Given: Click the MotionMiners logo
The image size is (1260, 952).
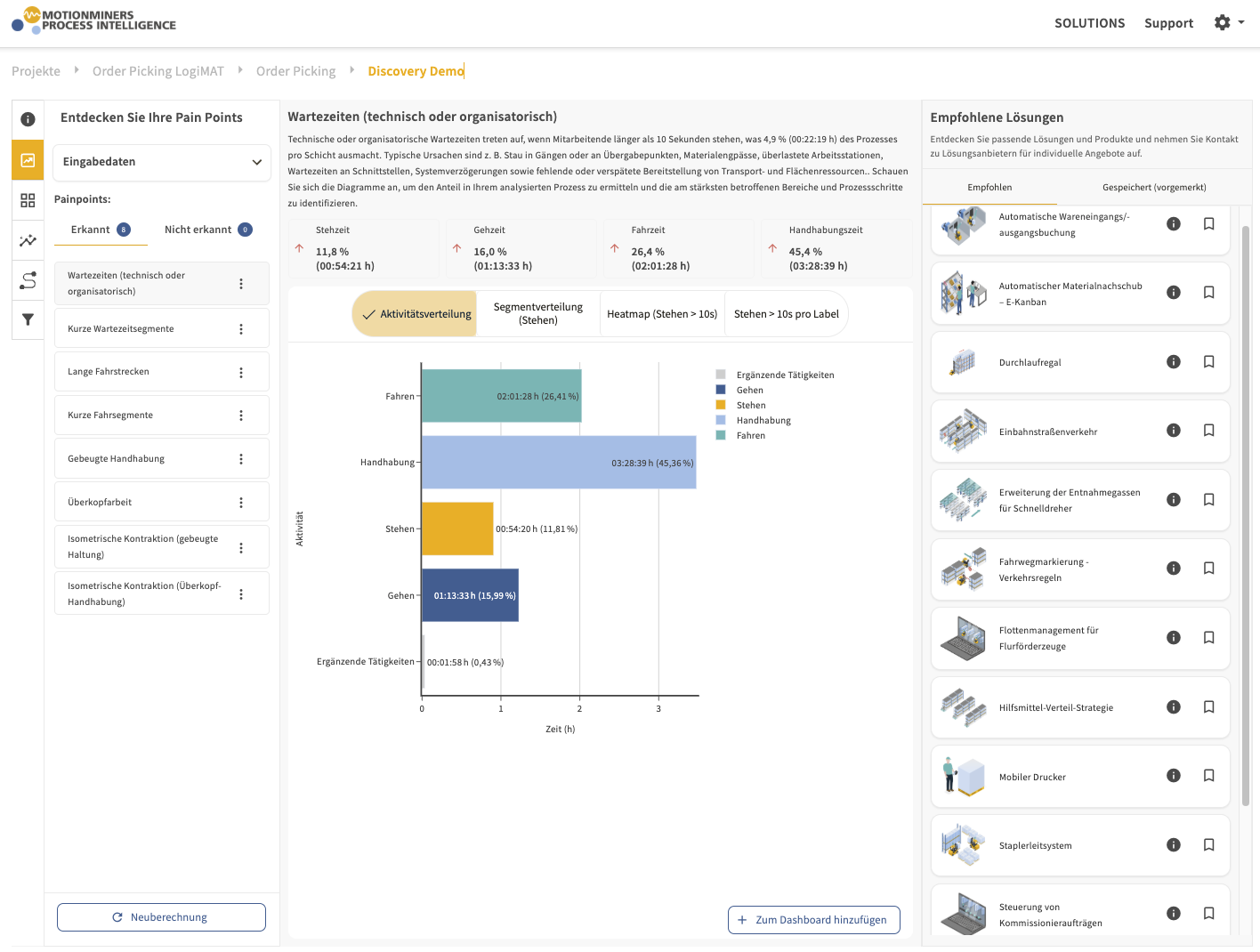Looking at the screenshot, I should coord(93,20).
